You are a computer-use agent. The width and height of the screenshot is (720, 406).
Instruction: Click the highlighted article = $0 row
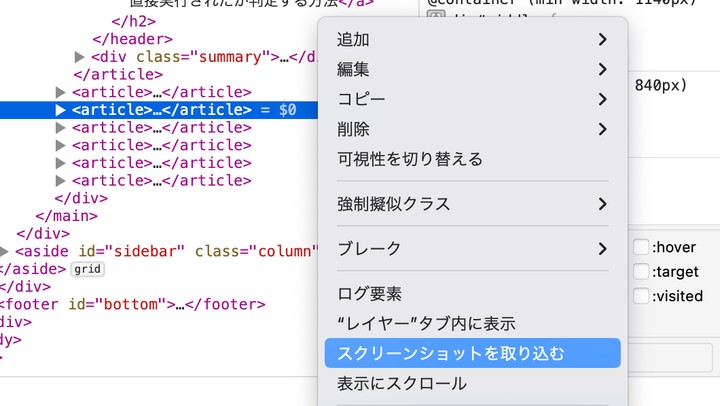click(x=159, y=110)
